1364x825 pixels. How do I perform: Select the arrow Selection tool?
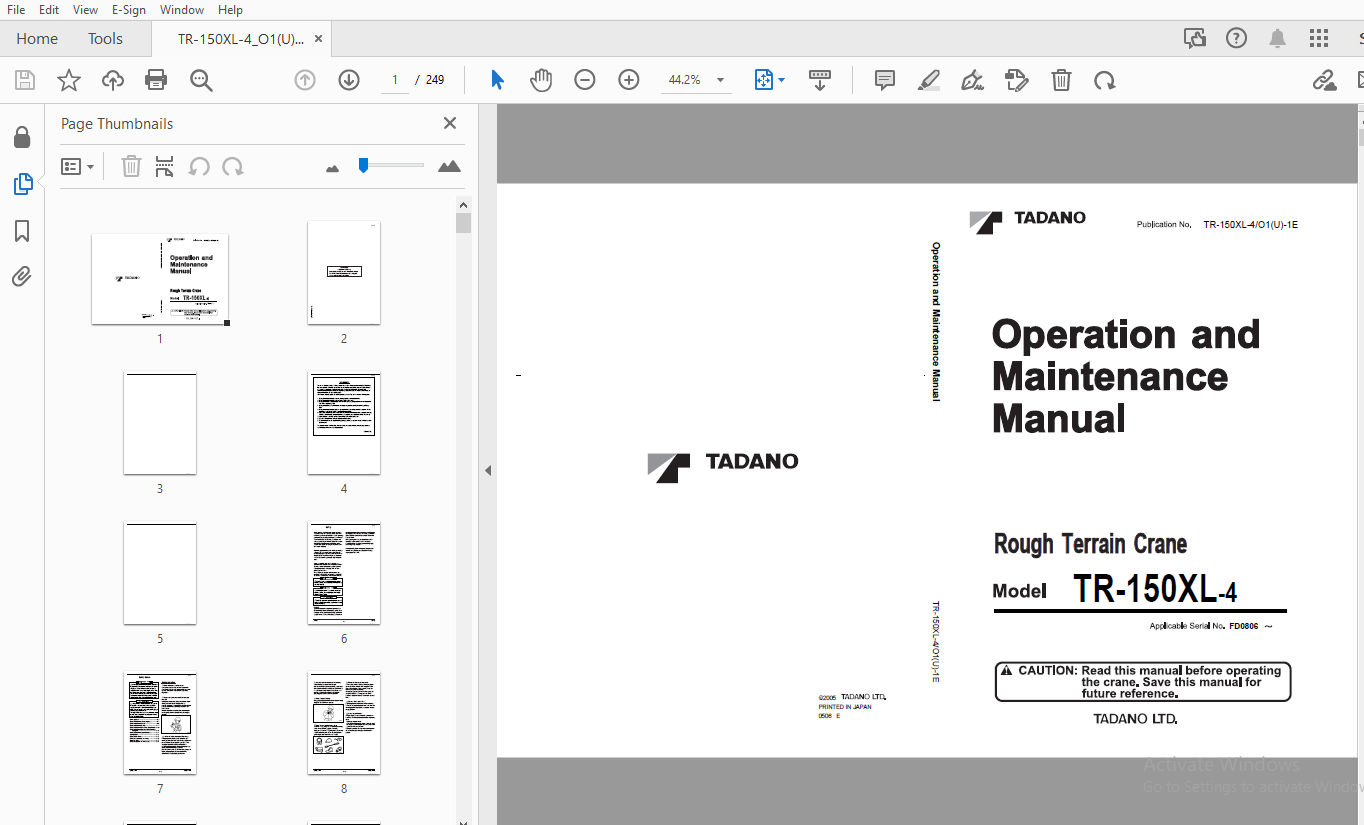(497, 80)
